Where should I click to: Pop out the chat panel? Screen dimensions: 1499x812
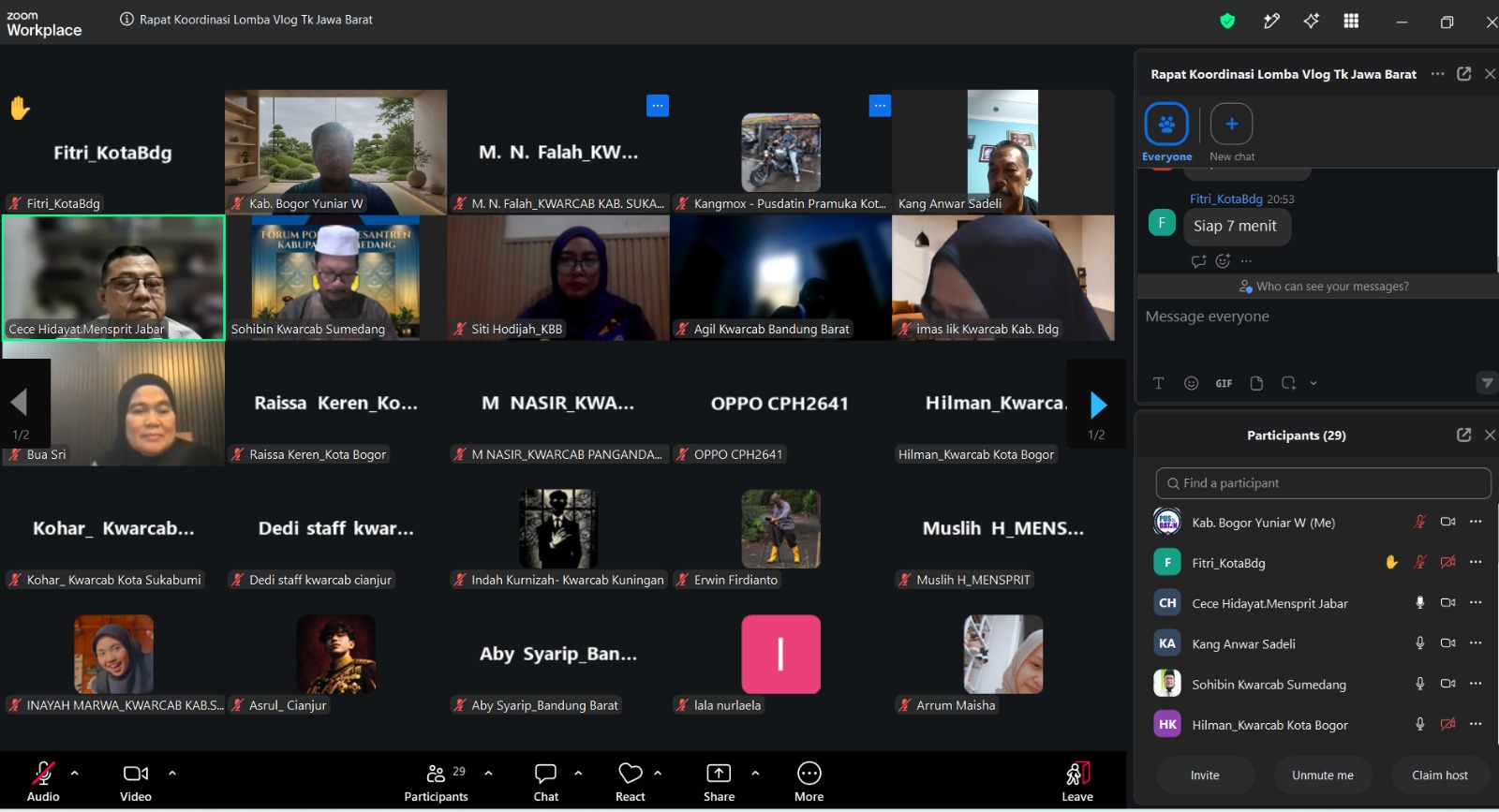(x=1464, y=74)
